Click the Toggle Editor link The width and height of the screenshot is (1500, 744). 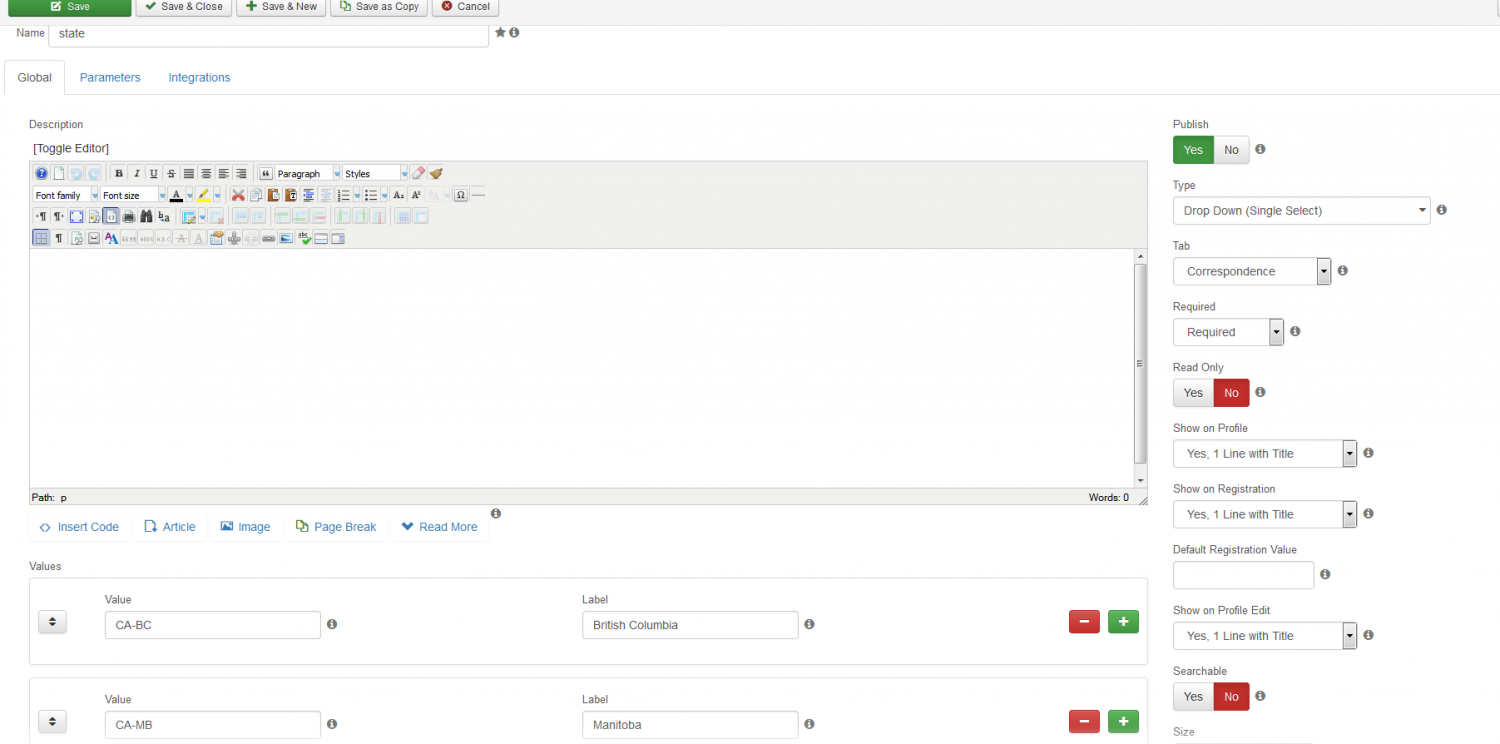tap(71, 148)
